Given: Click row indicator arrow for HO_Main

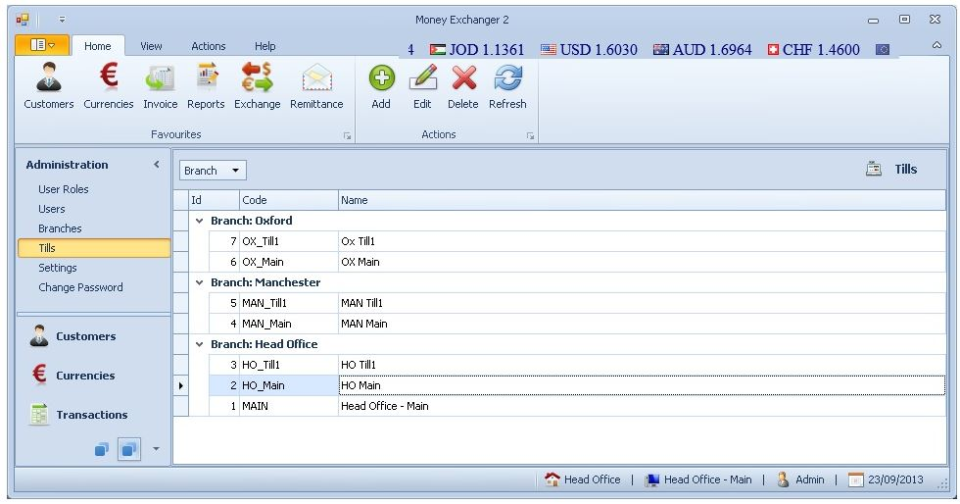Looking at the screenshot, I should pyautogui.click(x=181, y=386).
